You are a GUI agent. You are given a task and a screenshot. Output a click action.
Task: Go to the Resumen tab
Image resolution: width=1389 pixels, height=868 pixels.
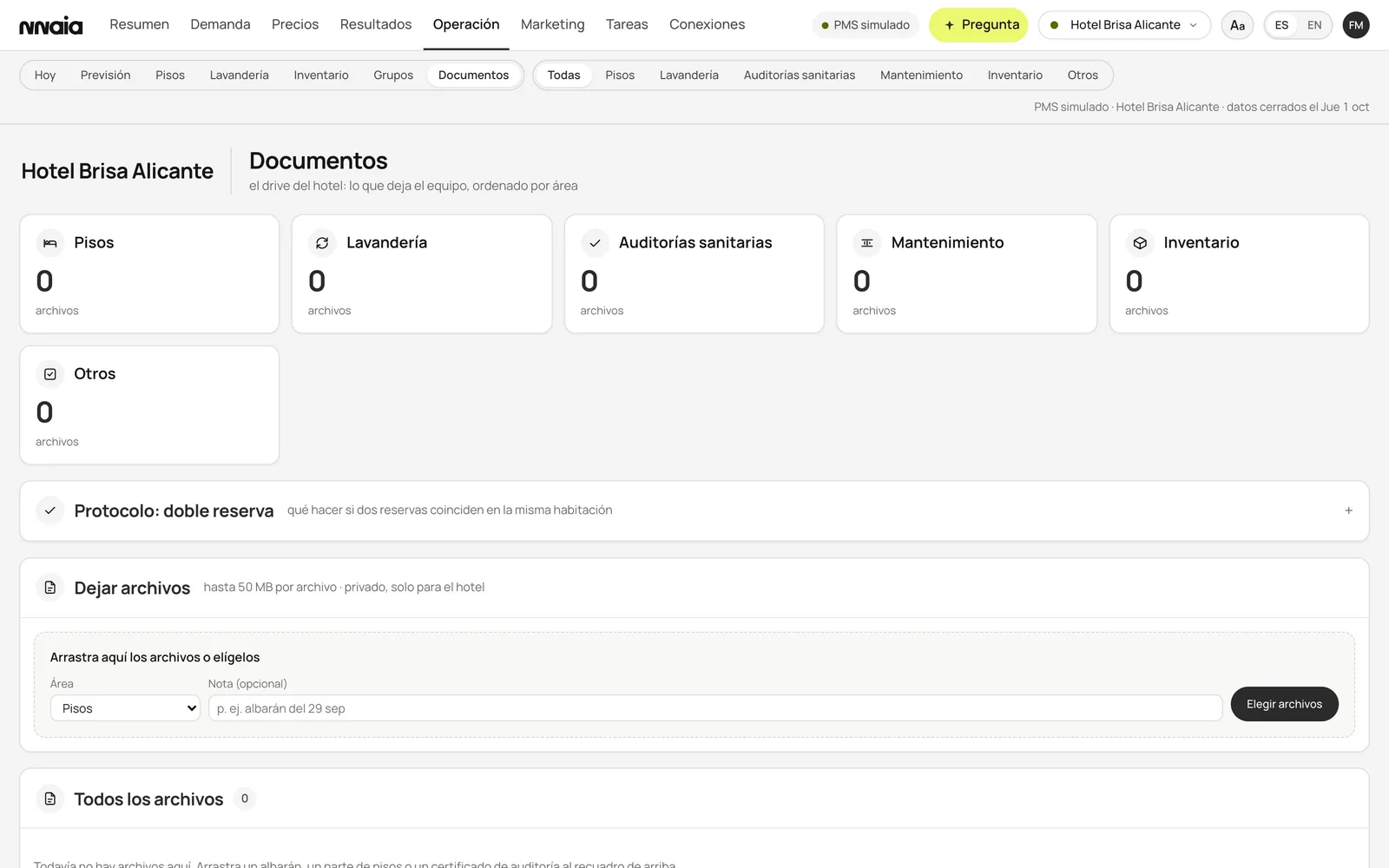[139, 24]
